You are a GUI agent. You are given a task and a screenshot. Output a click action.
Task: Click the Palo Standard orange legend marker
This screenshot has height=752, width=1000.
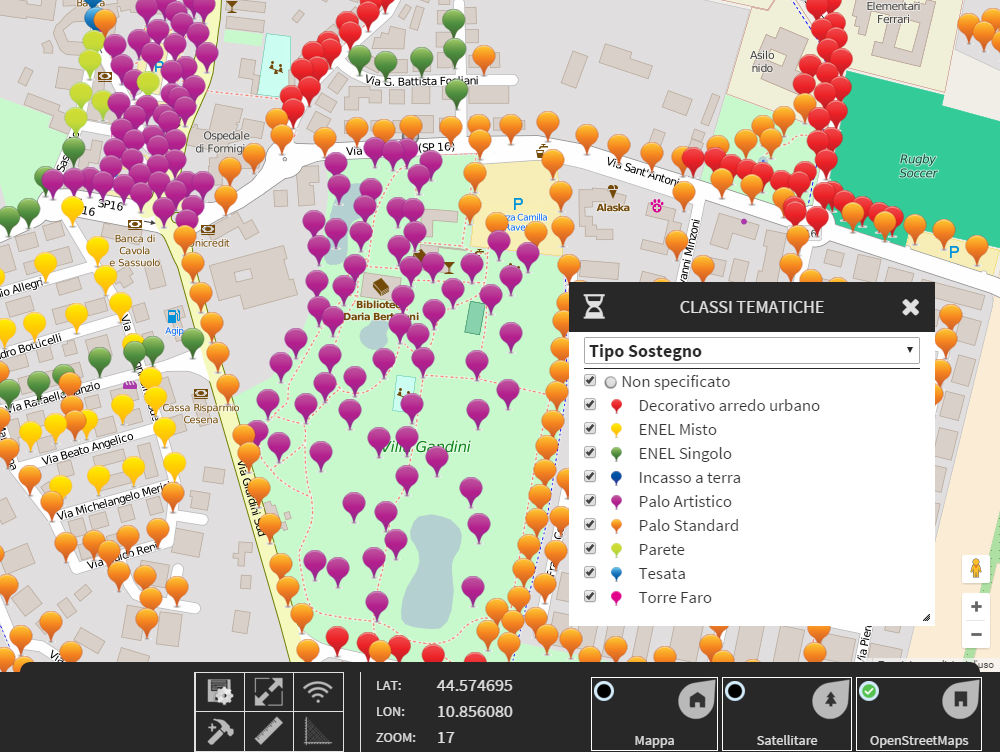(616, 526)
